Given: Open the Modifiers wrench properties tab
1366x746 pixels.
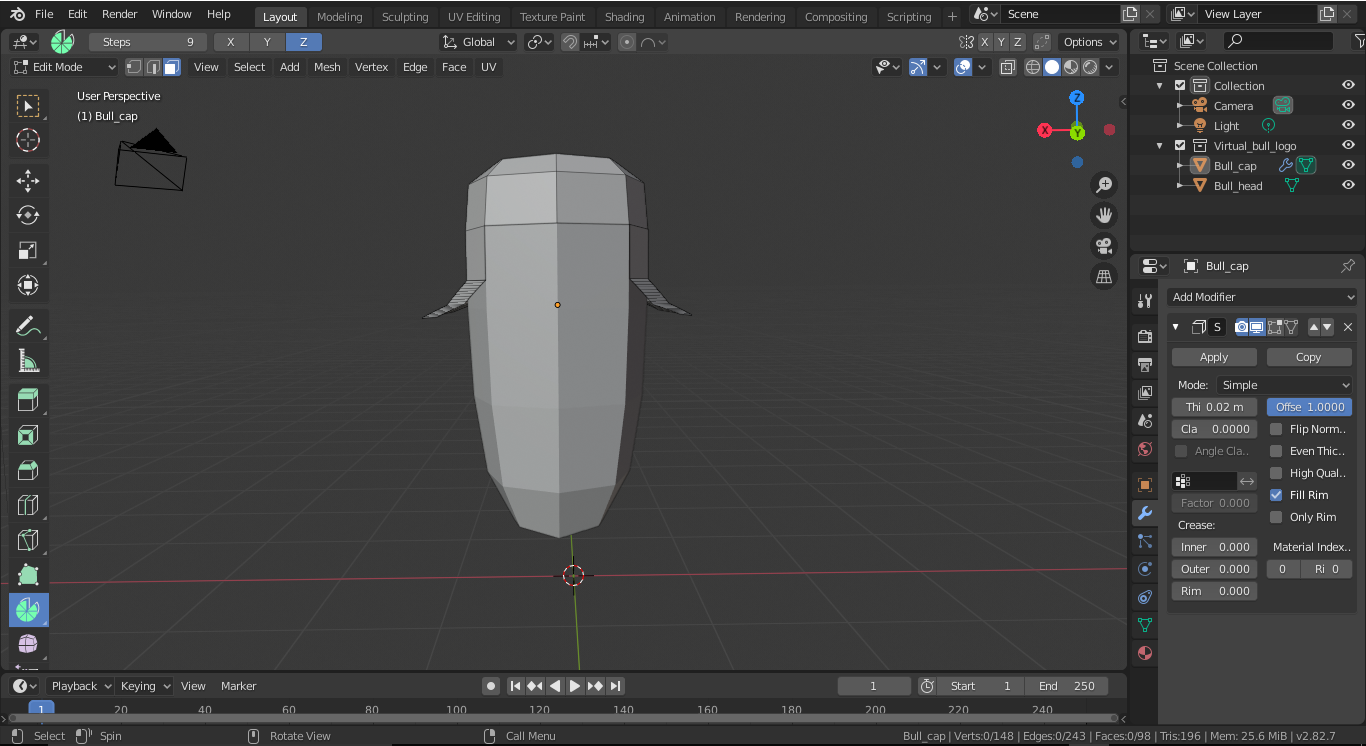Looking at the screenshot, I should [1145, 513].
